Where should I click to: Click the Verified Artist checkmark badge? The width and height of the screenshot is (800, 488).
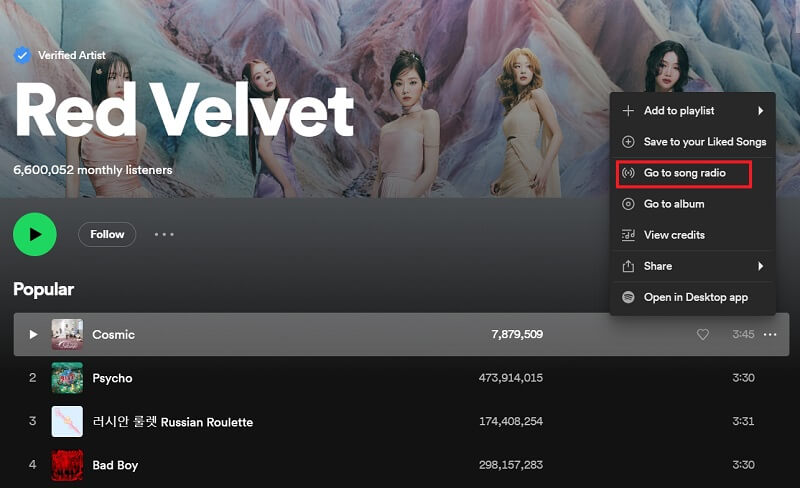(x=22, y=55)
